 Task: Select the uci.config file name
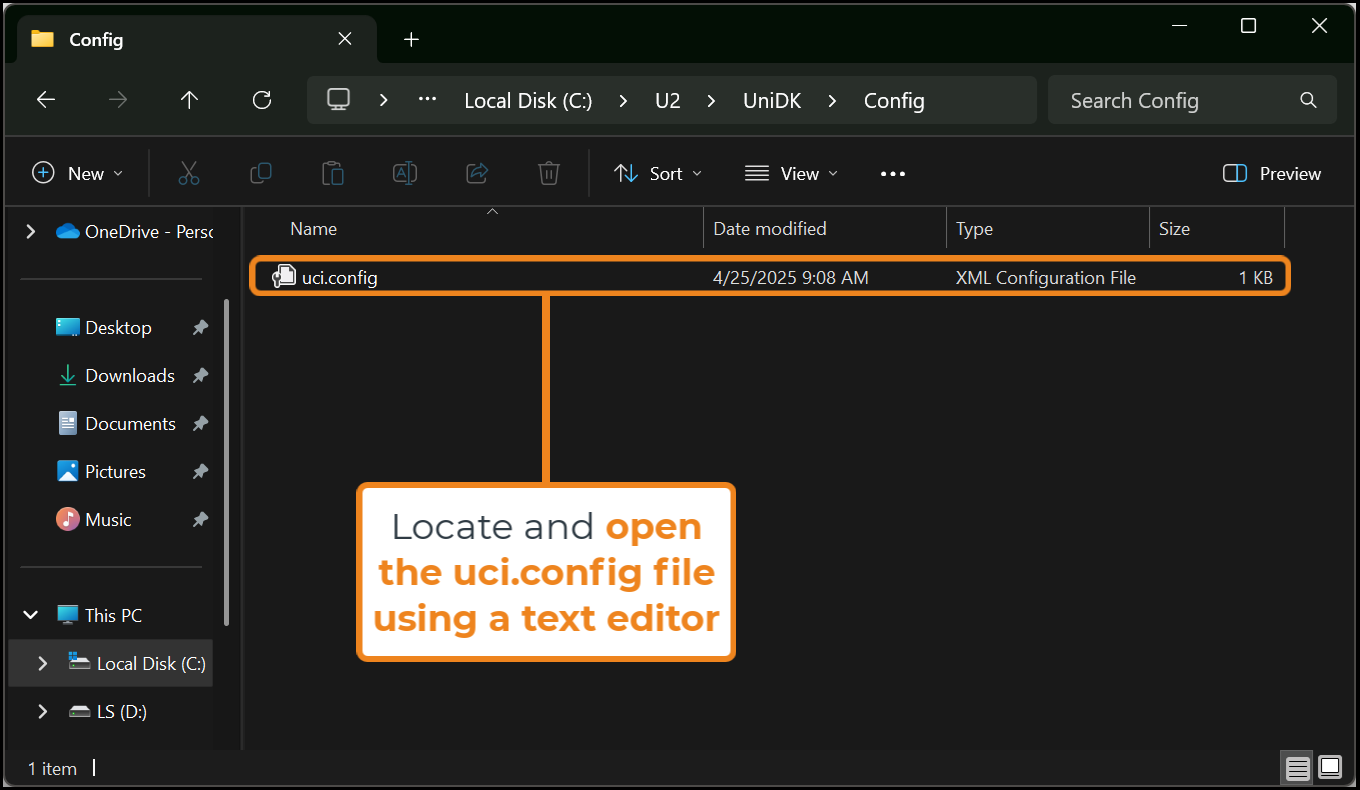click(340, 278)
